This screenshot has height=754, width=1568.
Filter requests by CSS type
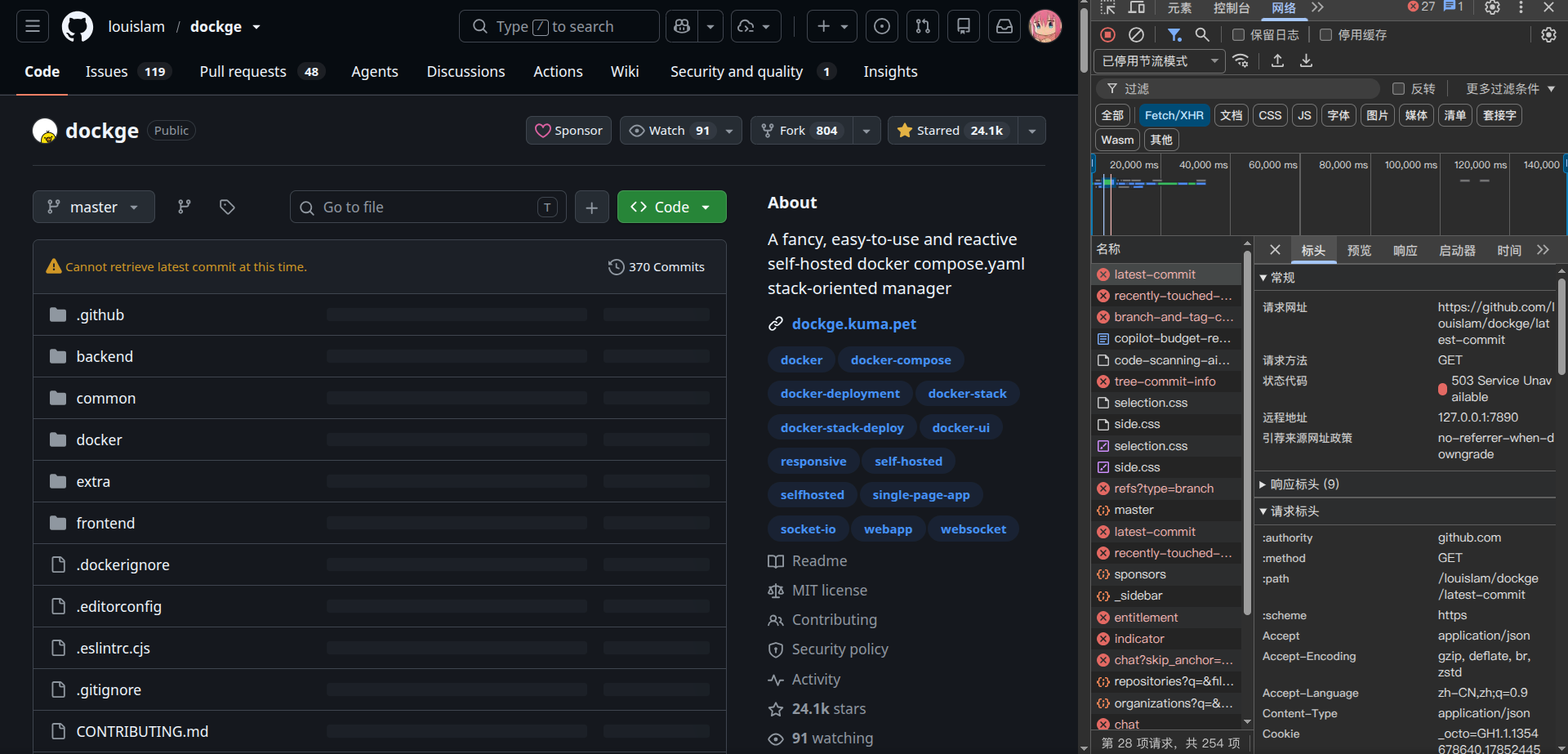coord(1270,115)
